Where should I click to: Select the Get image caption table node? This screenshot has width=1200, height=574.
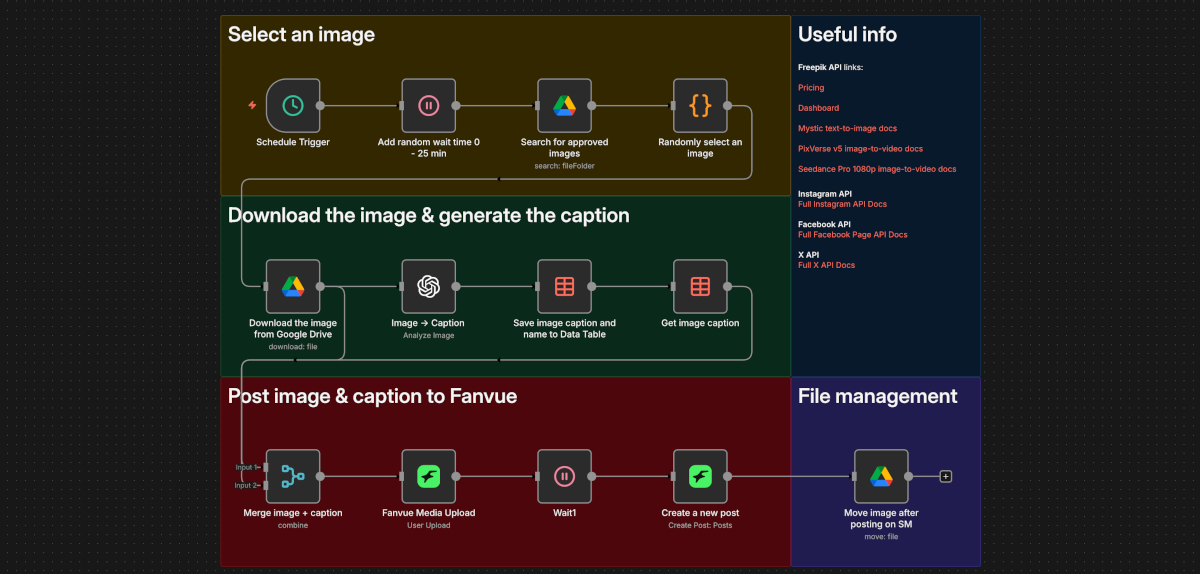click(x=700, y=286)
